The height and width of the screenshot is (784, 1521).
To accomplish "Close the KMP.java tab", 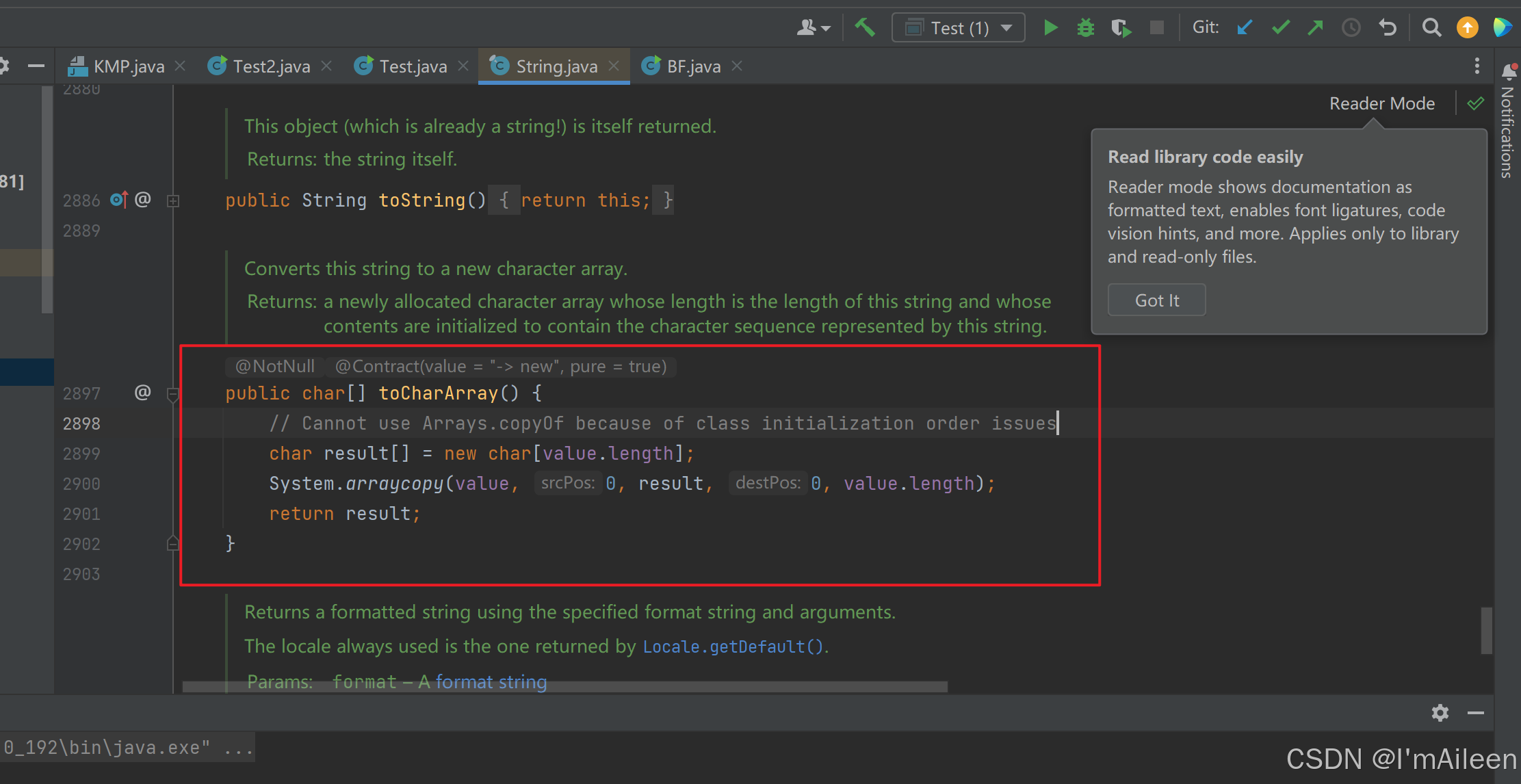I will [x=180, y=66].
